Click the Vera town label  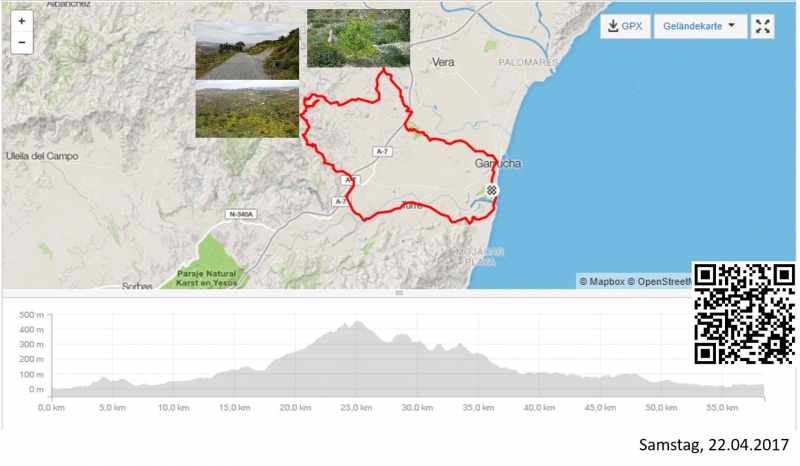(443, 62)
